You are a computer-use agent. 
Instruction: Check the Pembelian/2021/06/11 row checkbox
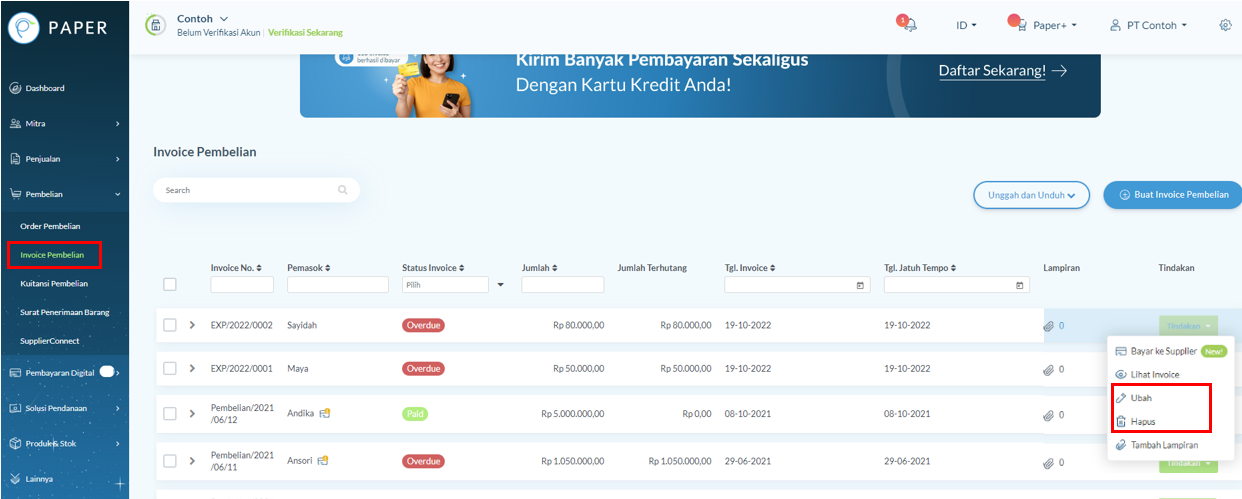tap(169, 461)
